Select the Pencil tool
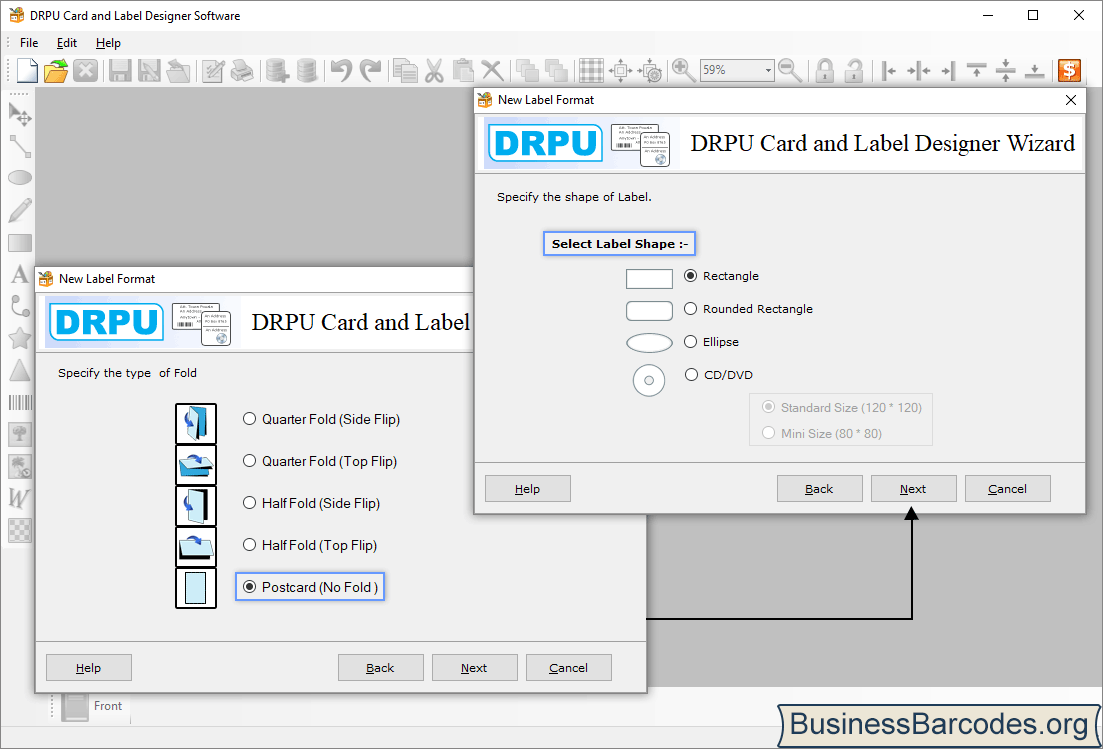 point(20,210)
